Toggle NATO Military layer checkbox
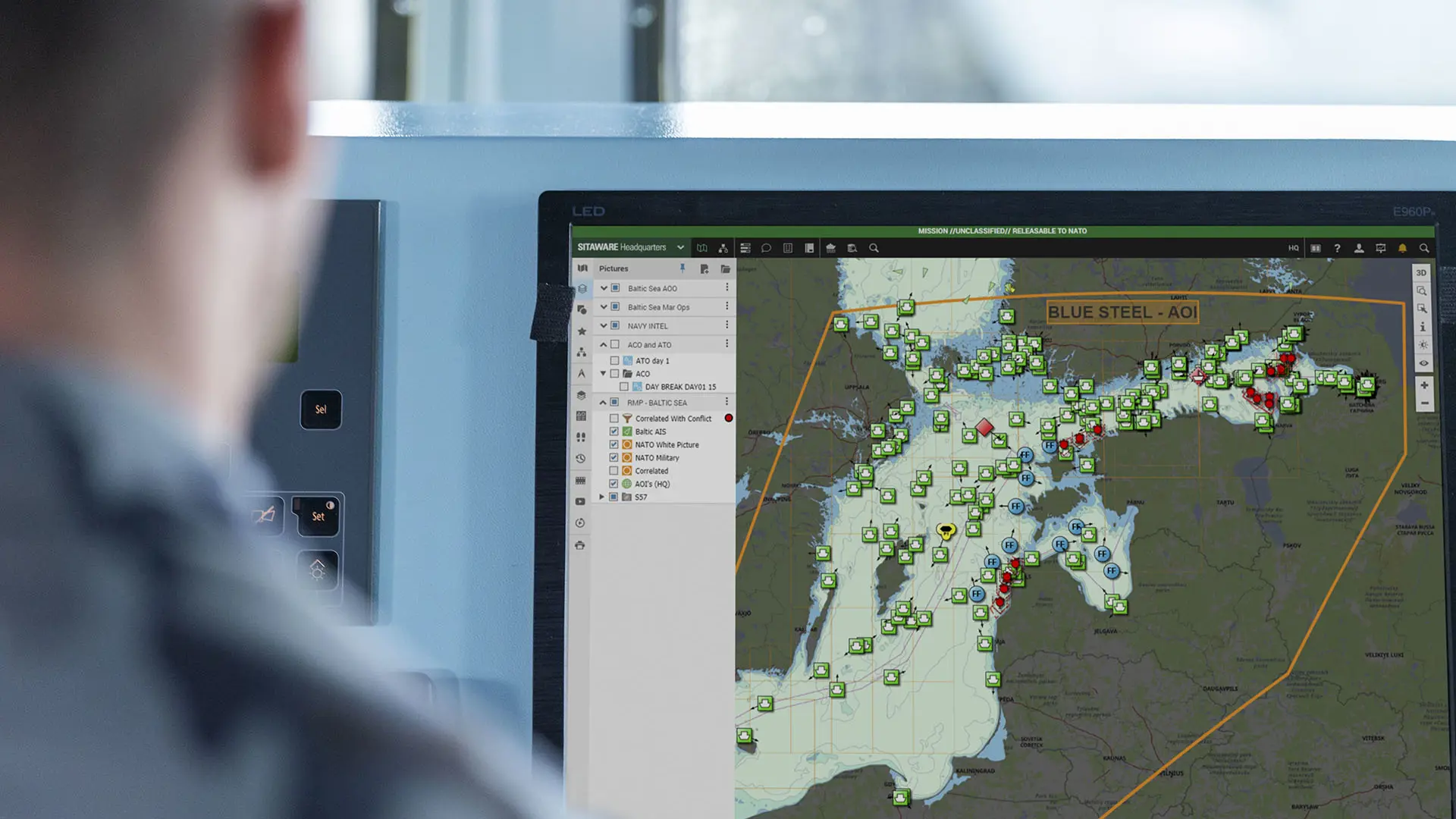1456x819 pixels. tap(613, 457)
